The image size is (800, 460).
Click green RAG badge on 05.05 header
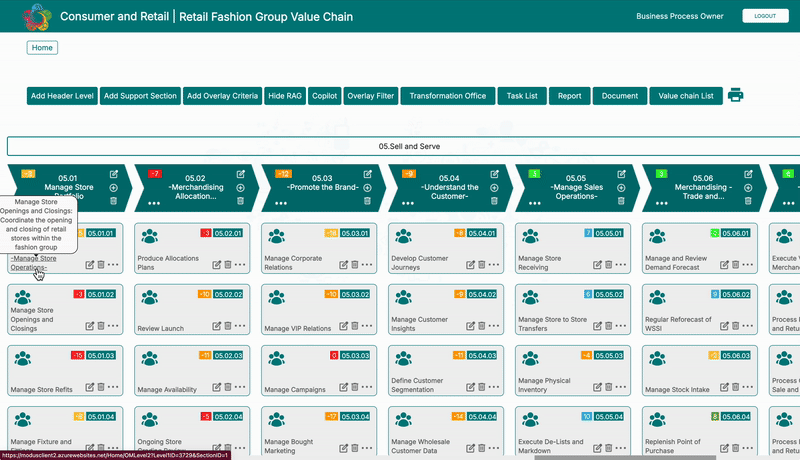pos(534,174)
